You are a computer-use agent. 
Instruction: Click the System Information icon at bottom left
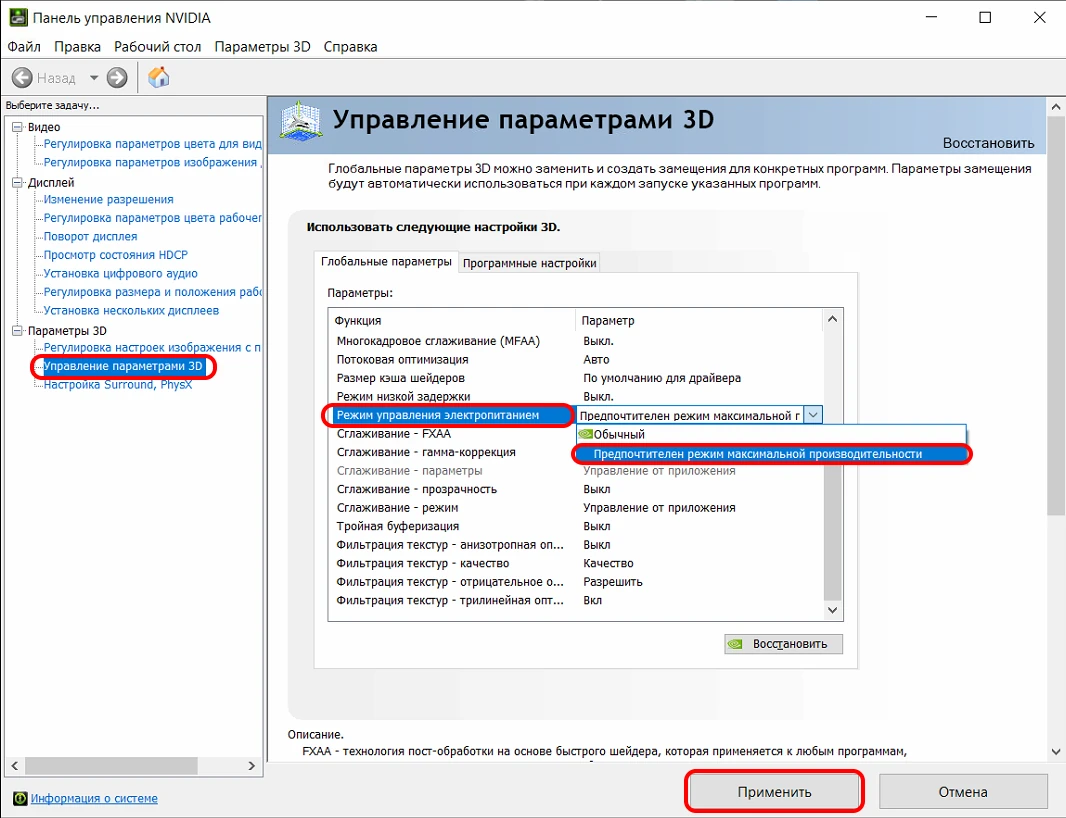click(x=19, y=798)
